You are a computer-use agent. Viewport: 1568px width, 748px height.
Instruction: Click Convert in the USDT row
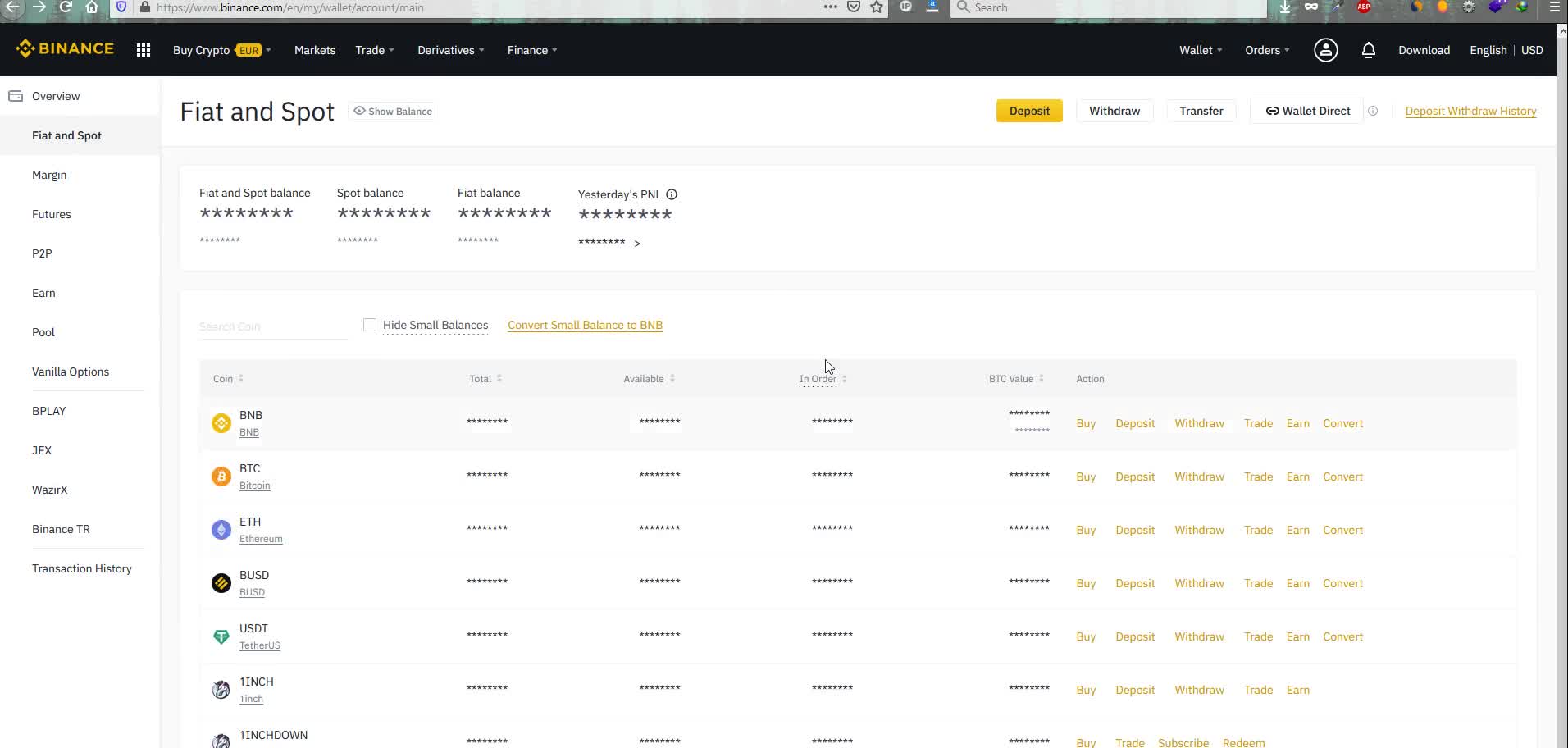[1342, 636]
